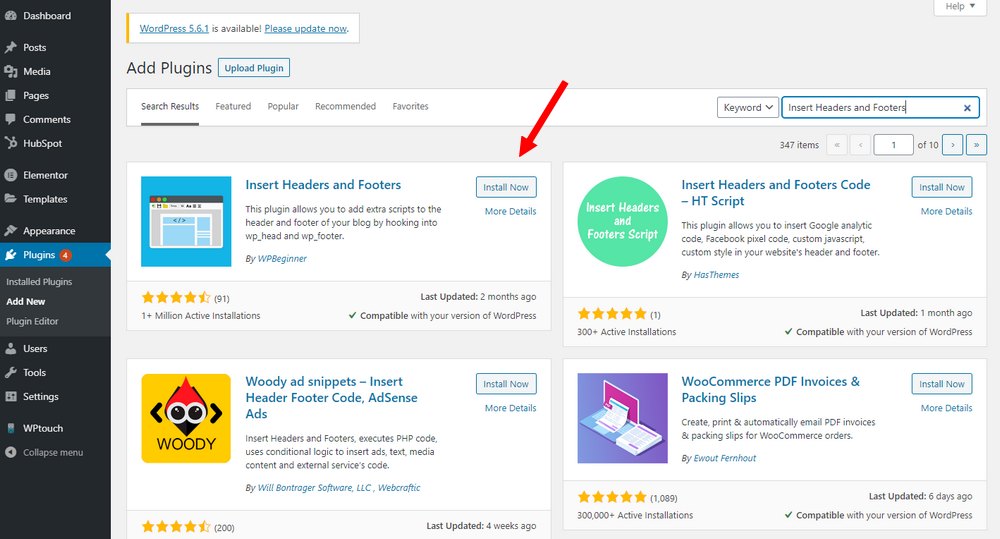
Task: Click the Insert Headers and Footers star rating
Action: click(x=176, y=298)
